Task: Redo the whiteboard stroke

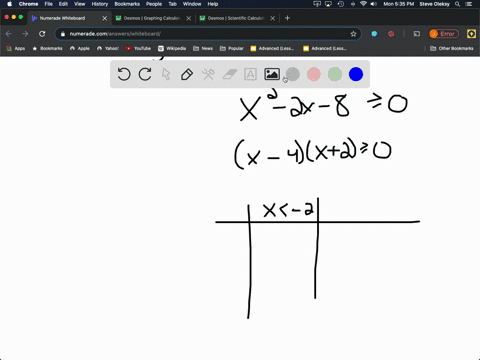Action: pos(145,74)
